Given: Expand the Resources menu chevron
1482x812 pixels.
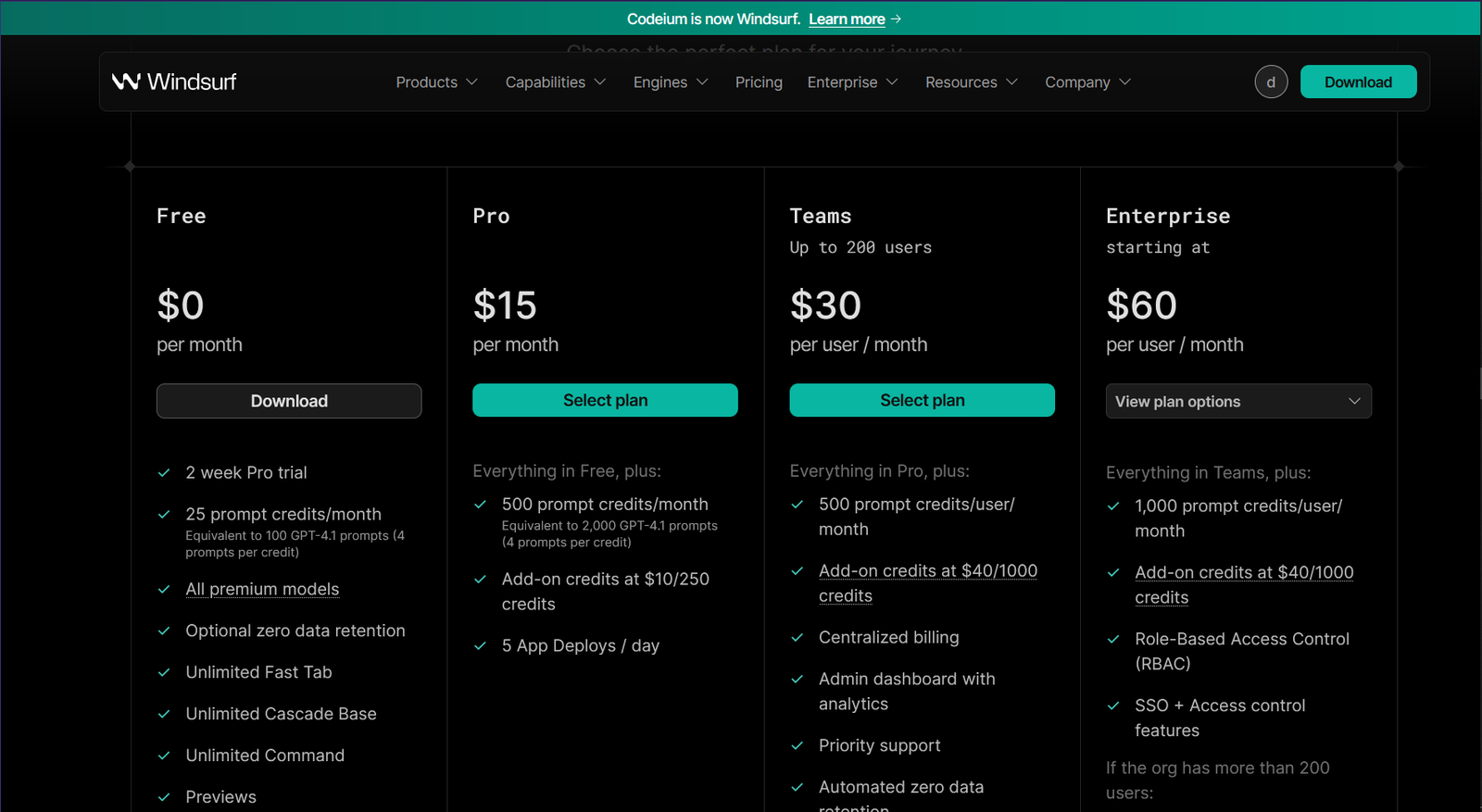Looking at the screenshot, I should click(1011, 82).
